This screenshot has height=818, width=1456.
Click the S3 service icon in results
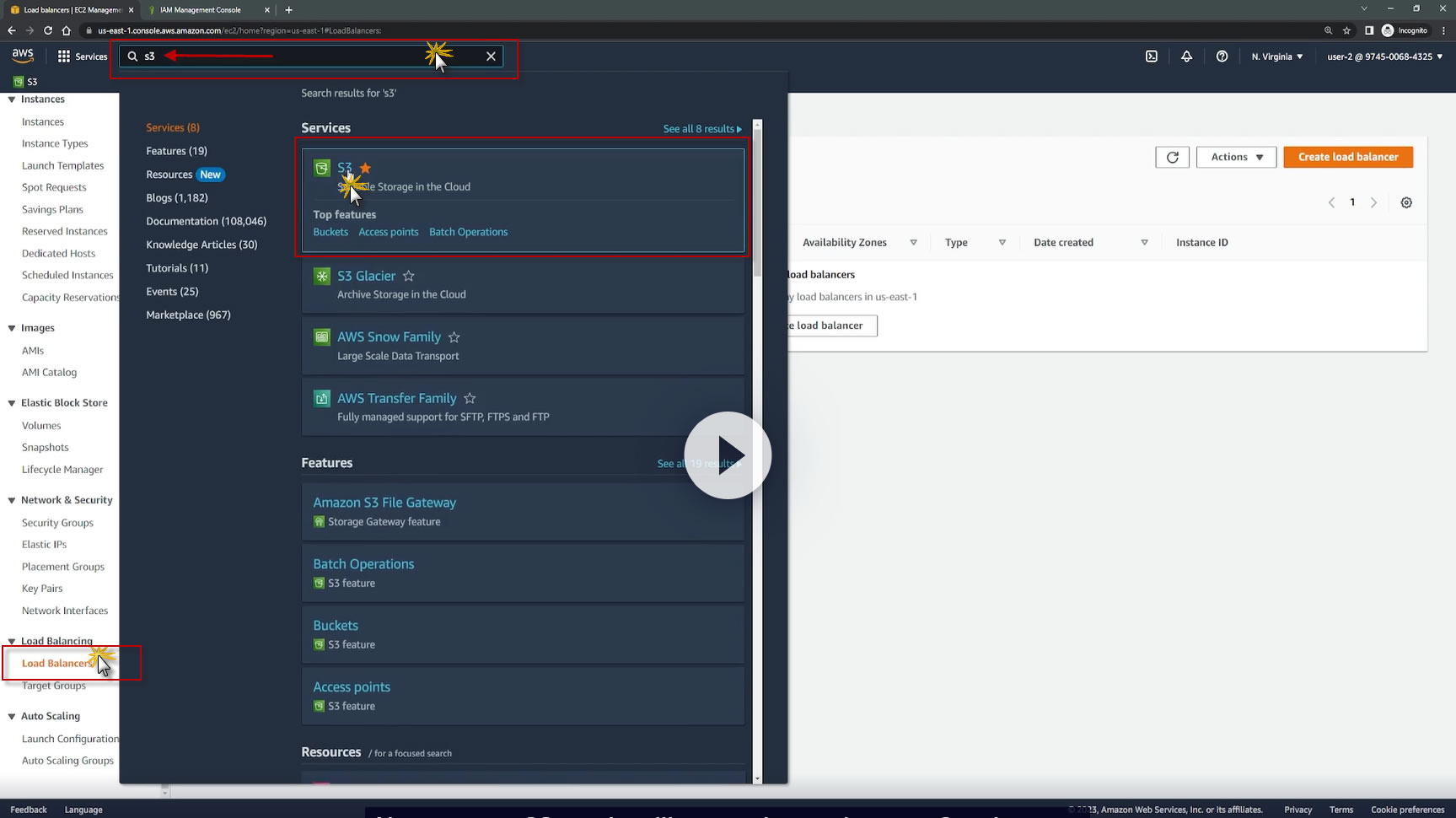point(321,168)
